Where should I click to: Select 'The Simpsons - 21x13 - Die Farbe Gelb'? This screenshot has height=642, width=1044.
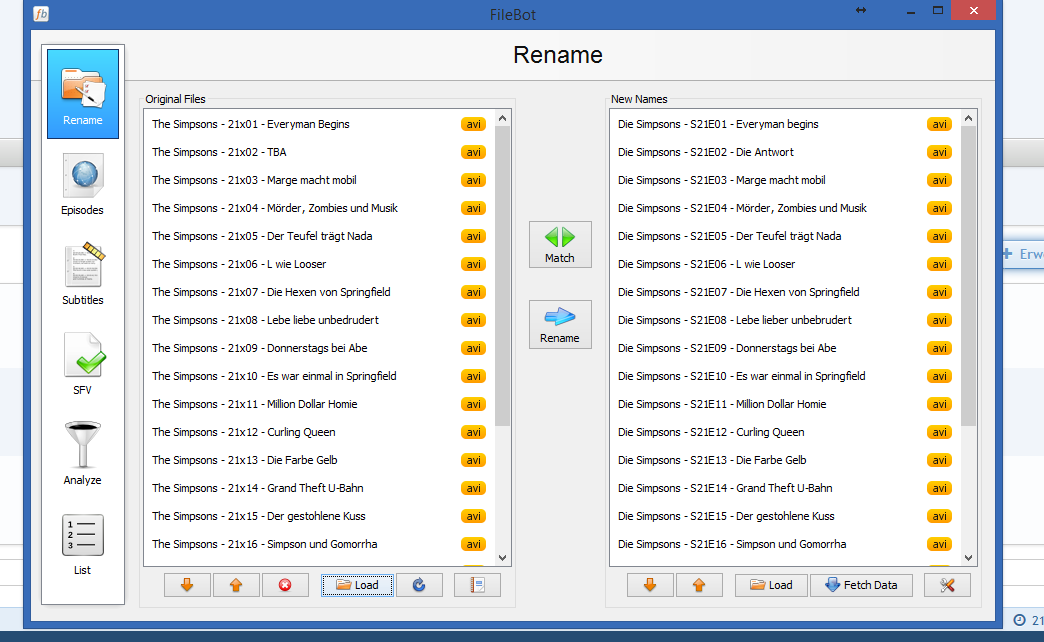(x=320, y=460)
